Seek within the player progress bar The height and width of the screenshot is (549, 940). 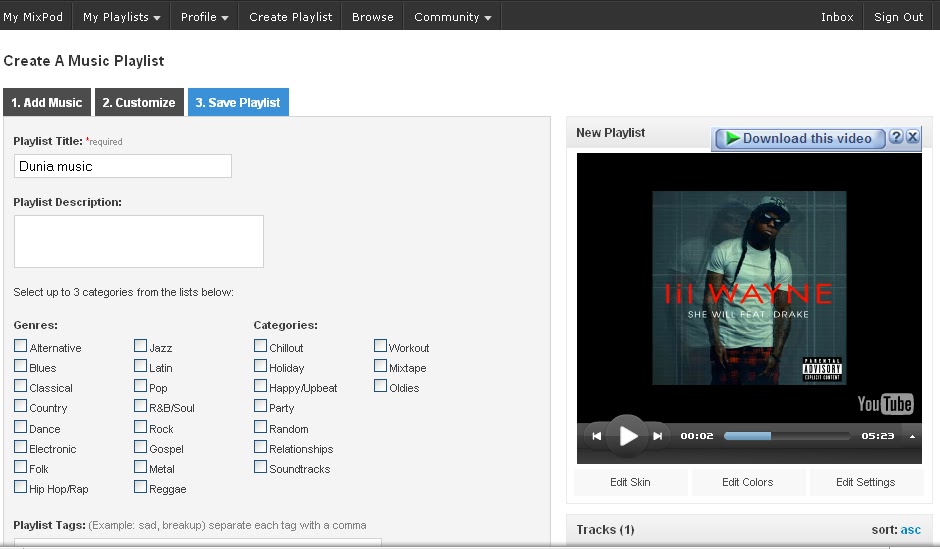point(787,436)
